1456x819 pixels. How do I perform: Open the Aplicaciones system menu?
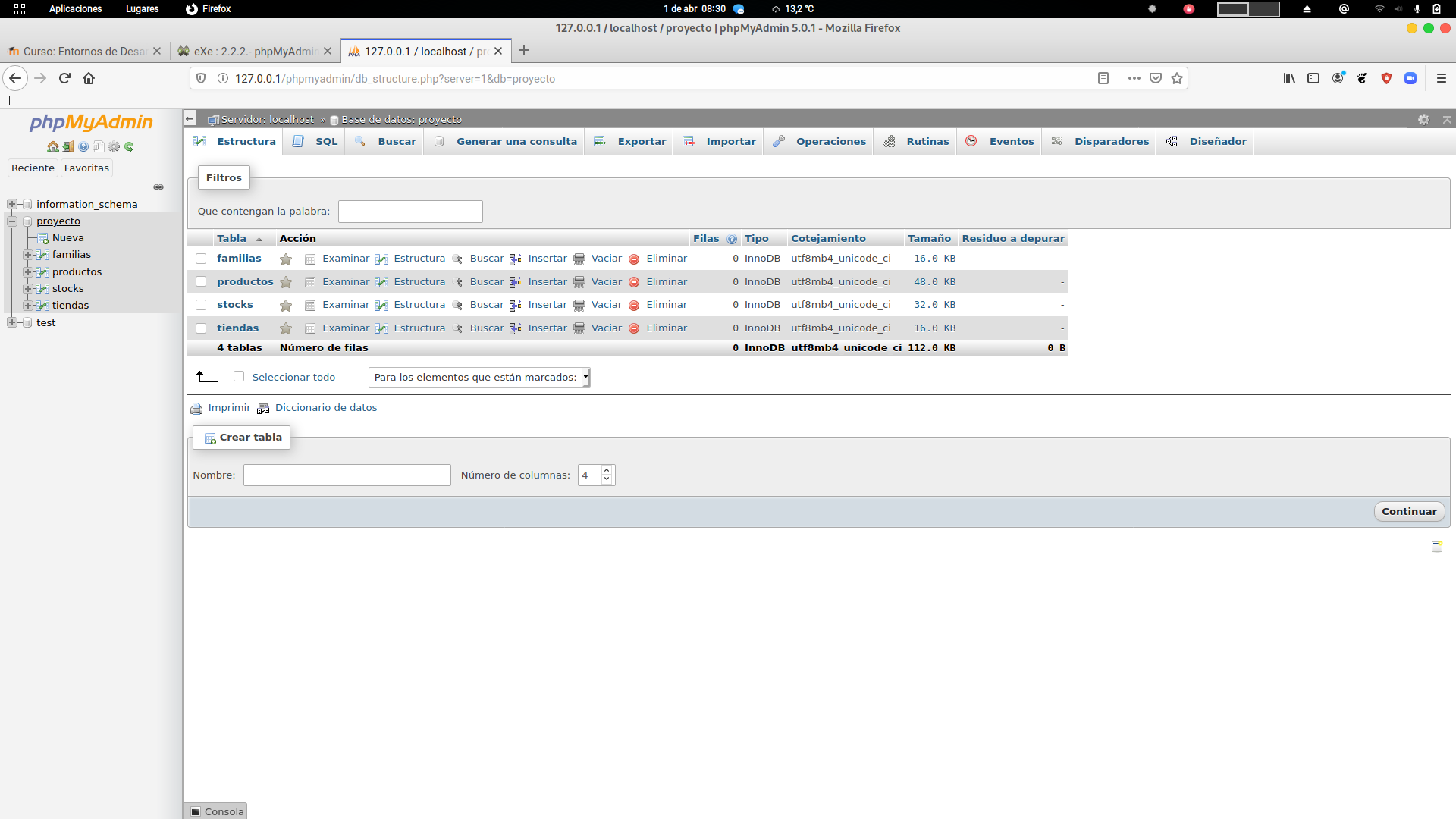[75, 9]
